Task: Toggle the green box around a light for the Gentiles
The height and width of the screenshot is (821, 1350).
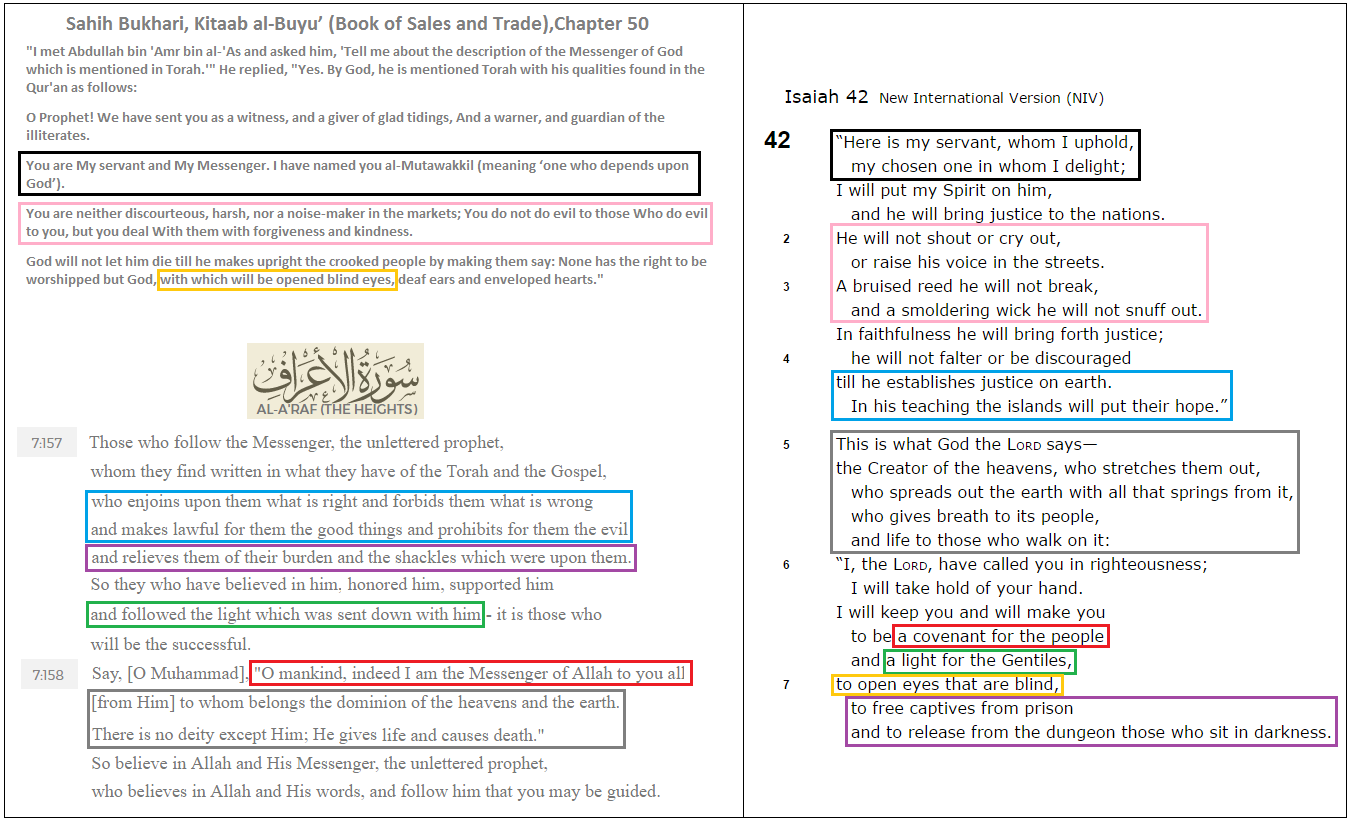Action: coord(980,660)
